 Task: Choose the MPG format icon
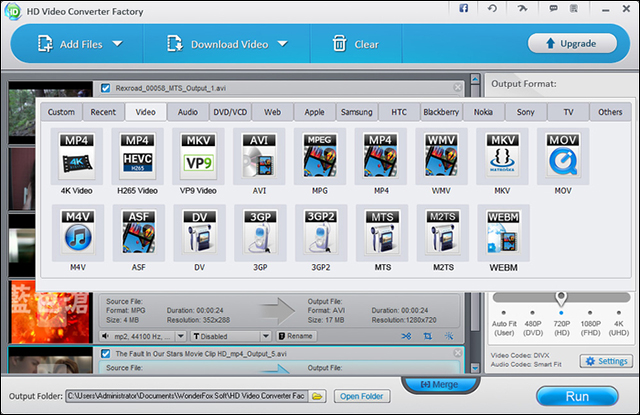tap(320, 156)
